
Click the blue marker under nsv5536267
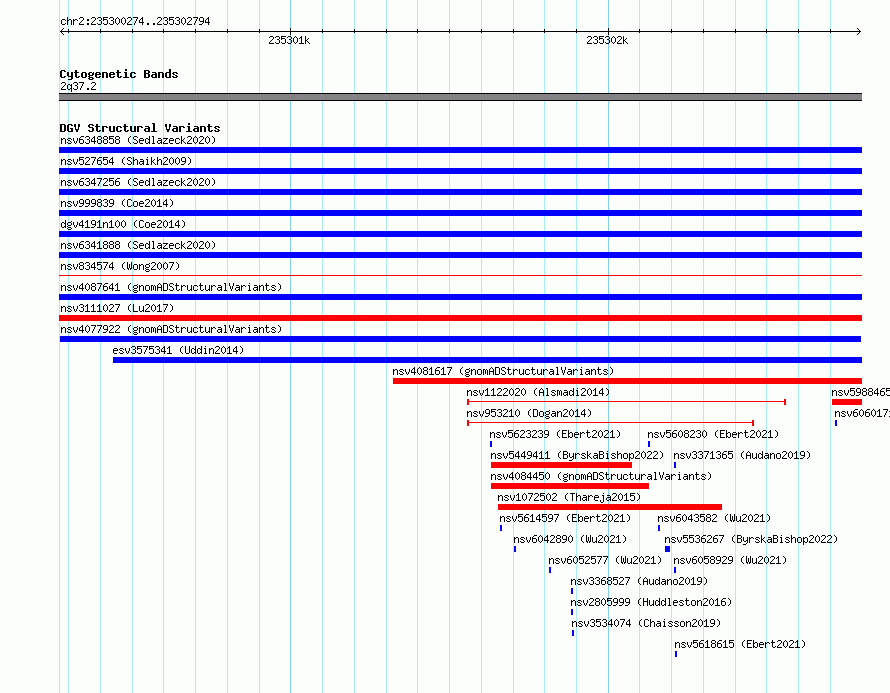point(668,549)
